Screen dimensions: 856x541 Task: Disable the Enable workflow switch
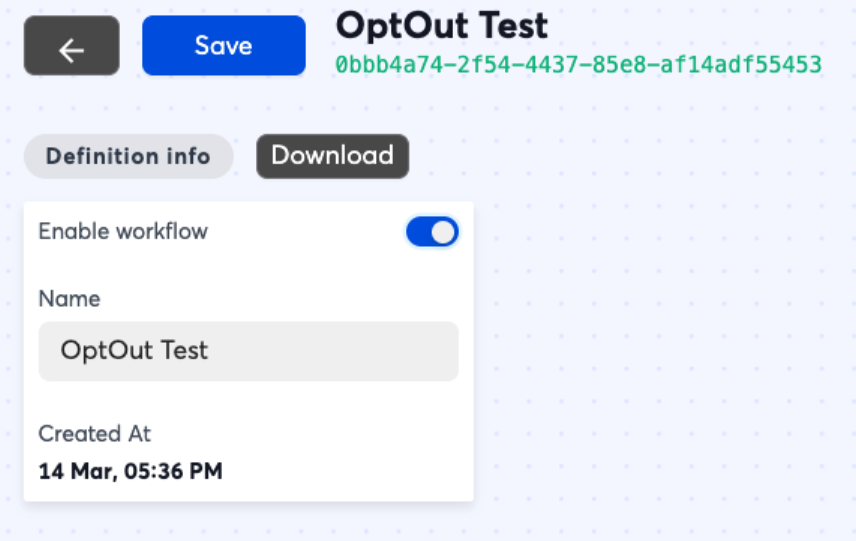pos(432,232)
